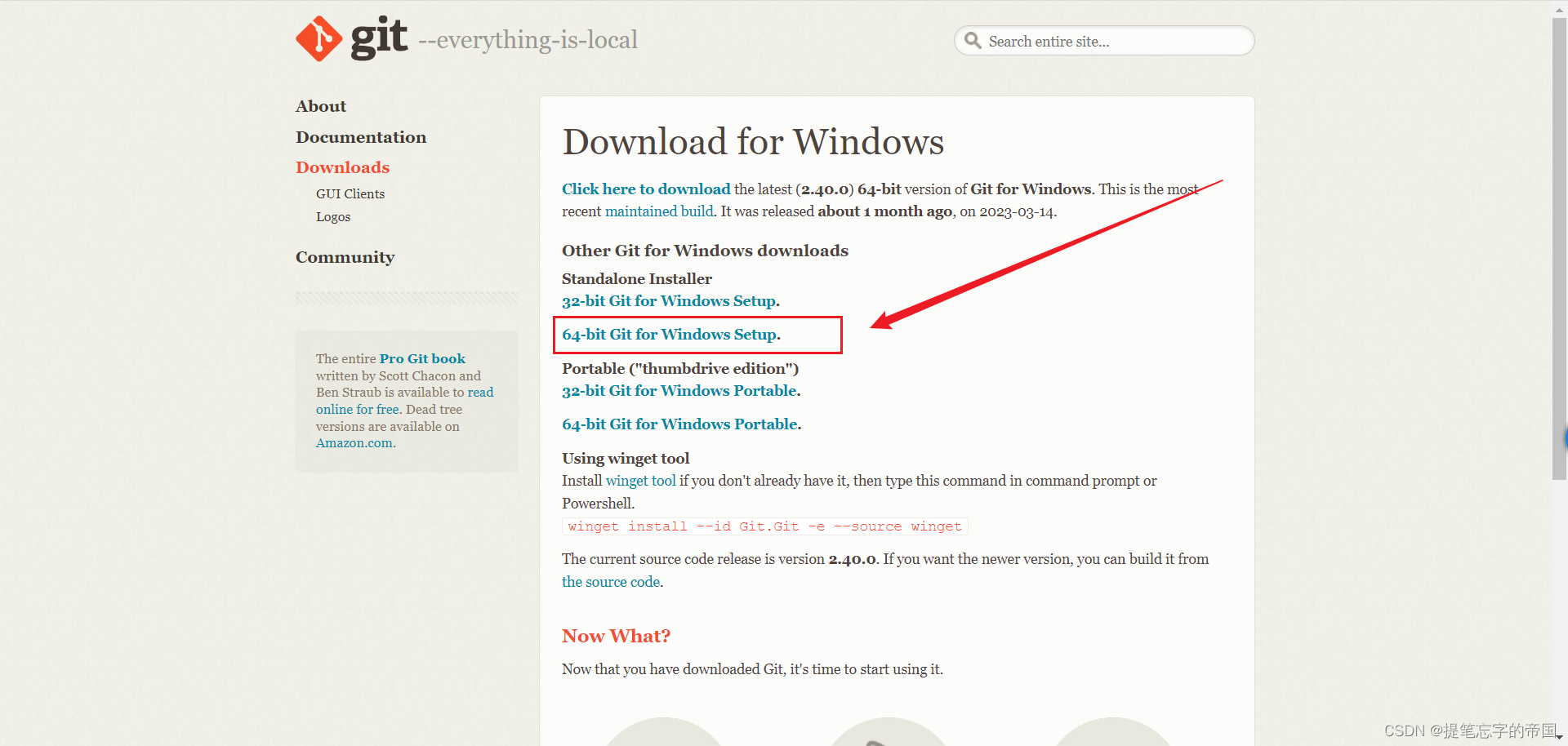Open Logos subpage
This screenshot has height=746, width=1568.
pyautogui.click(x=333, y=217)
